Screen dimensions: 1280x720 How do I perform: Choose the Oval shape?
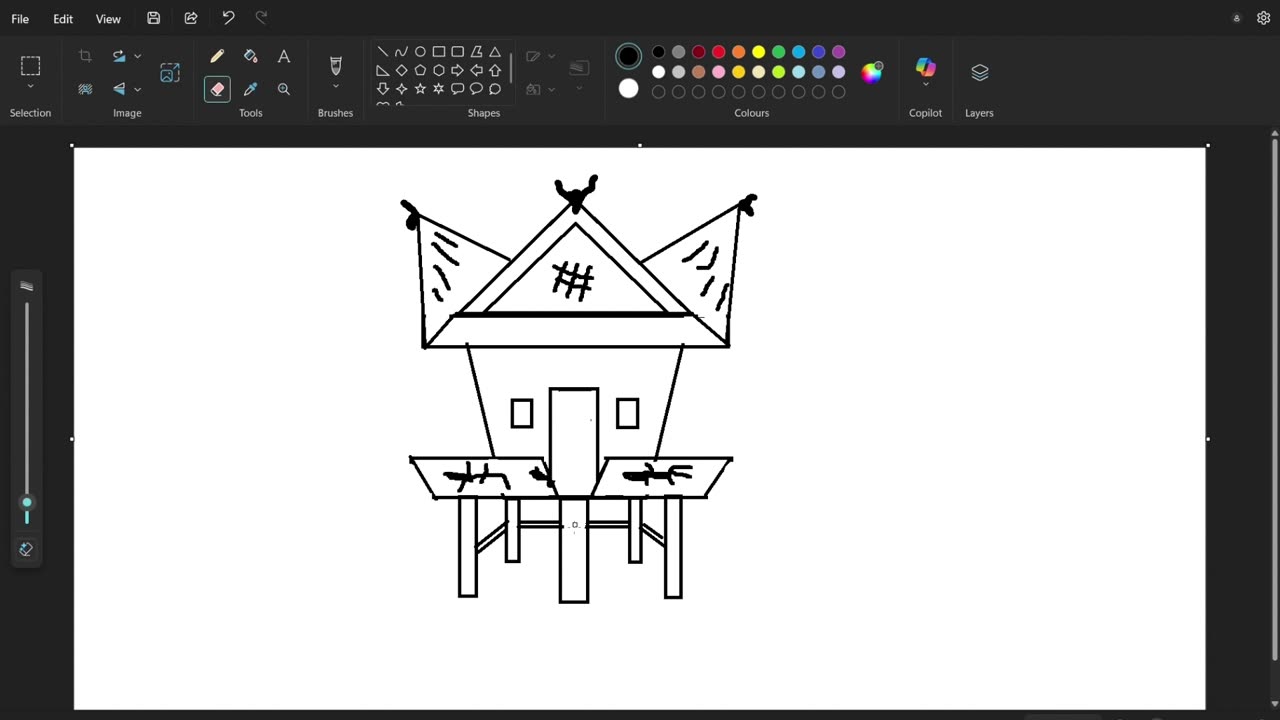pos(420,52)
